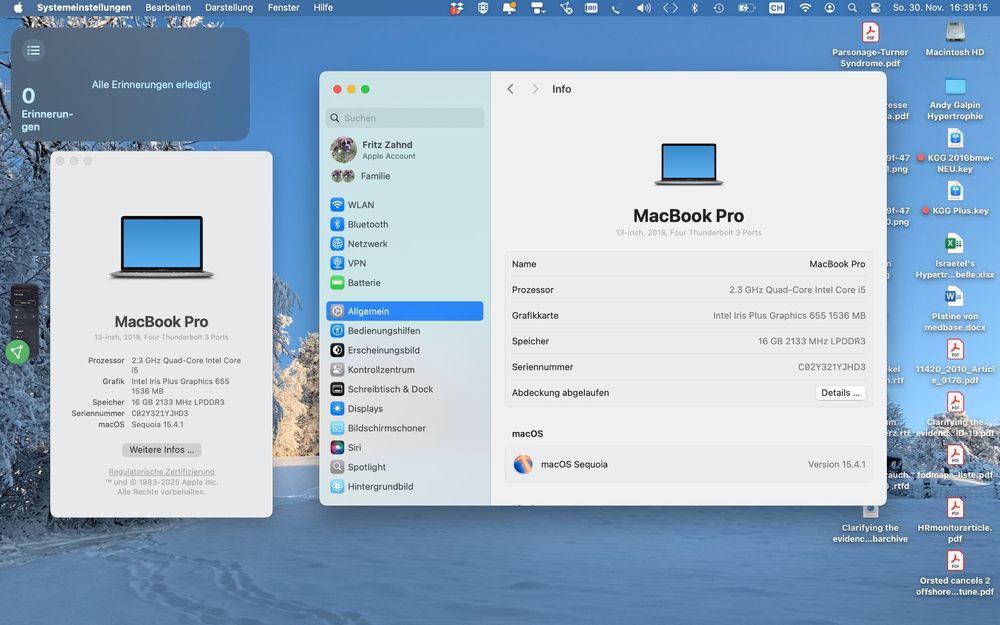Click the macOS Sequoia version row
Image resolution: width=1000 pixels, height=625 pixels.
689,464
